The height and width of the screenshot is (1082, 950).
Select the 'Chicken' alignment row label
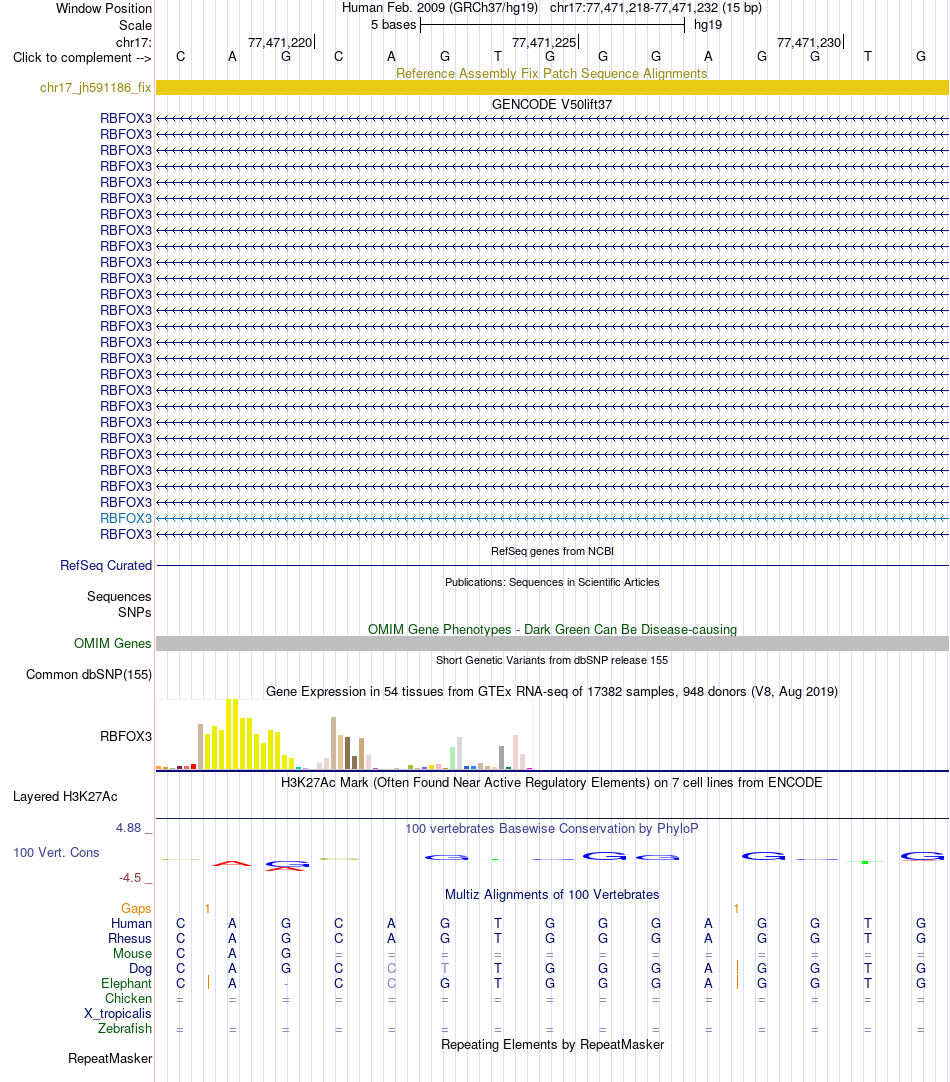128,999
